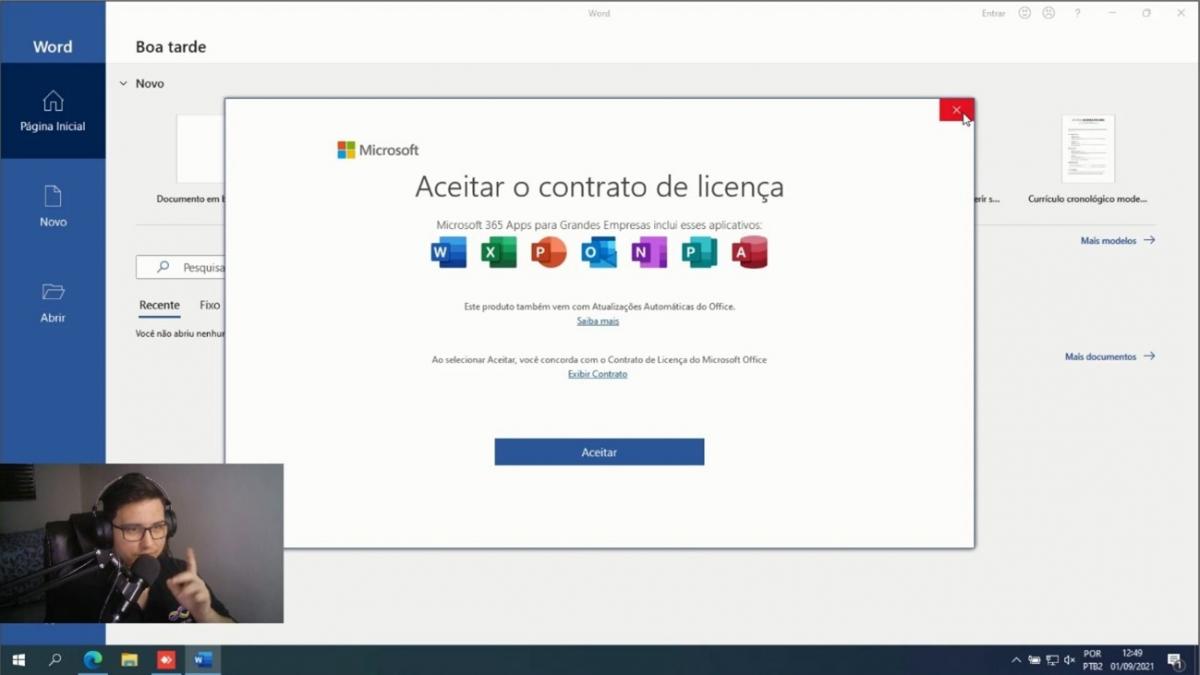Open File Explorer from taskbar

click(x=129, y=660)
